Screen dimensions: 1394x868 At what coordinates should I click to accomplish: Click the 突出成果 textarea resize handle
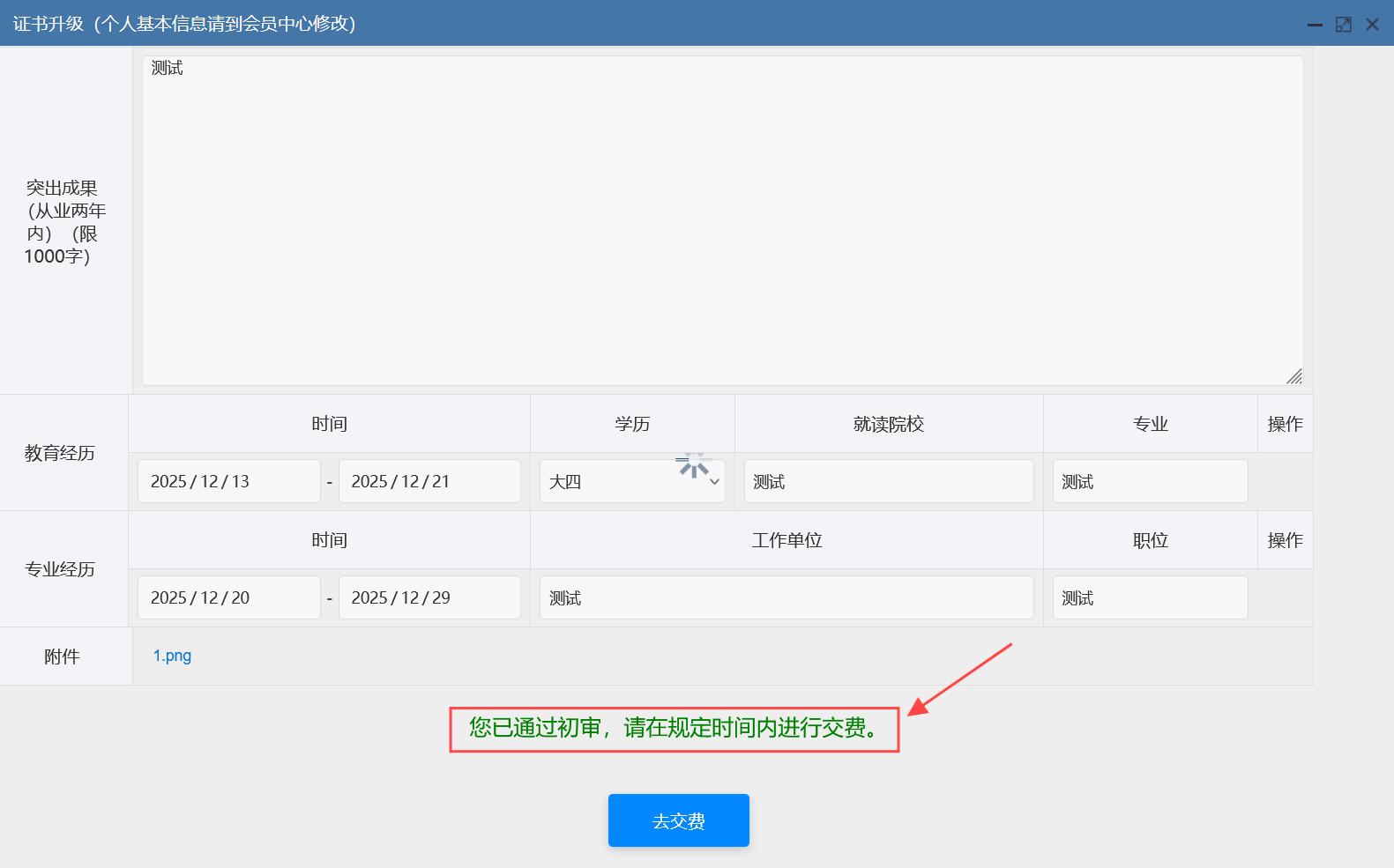tap(1293, 376)
